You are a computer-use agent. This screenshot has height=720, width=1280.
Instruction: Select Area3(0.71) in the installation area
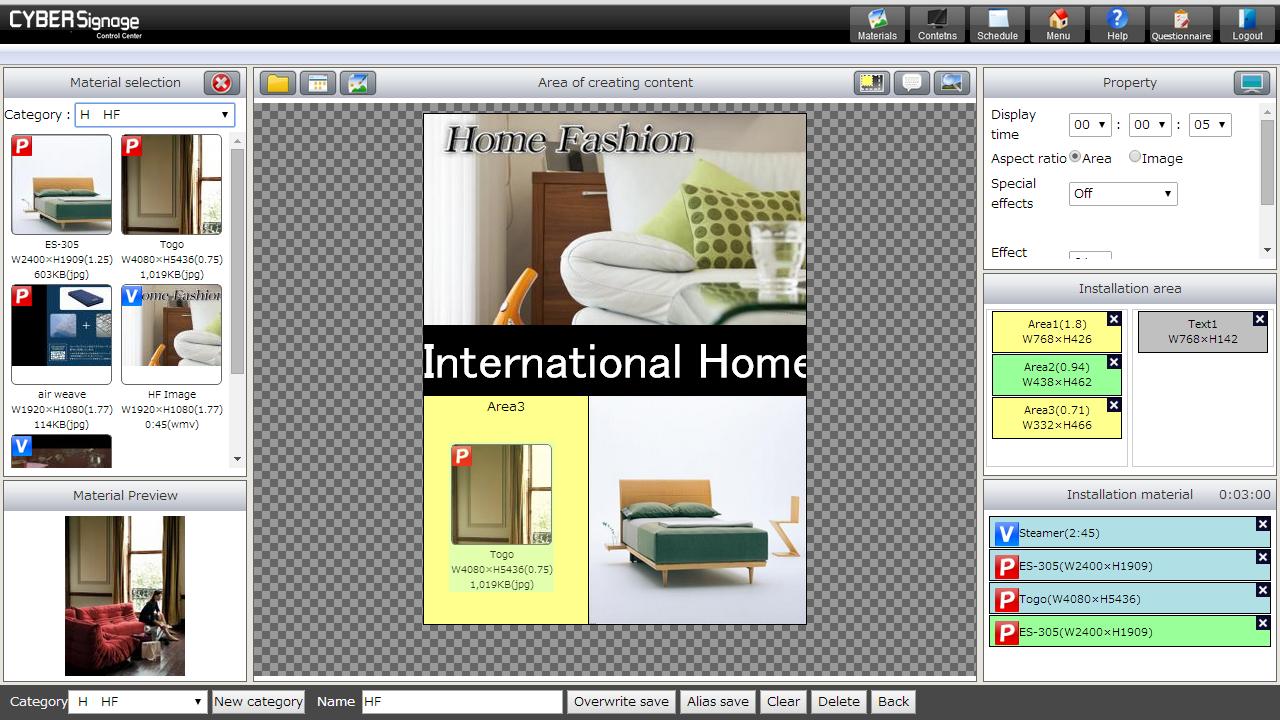click(x=1057, y=418)
